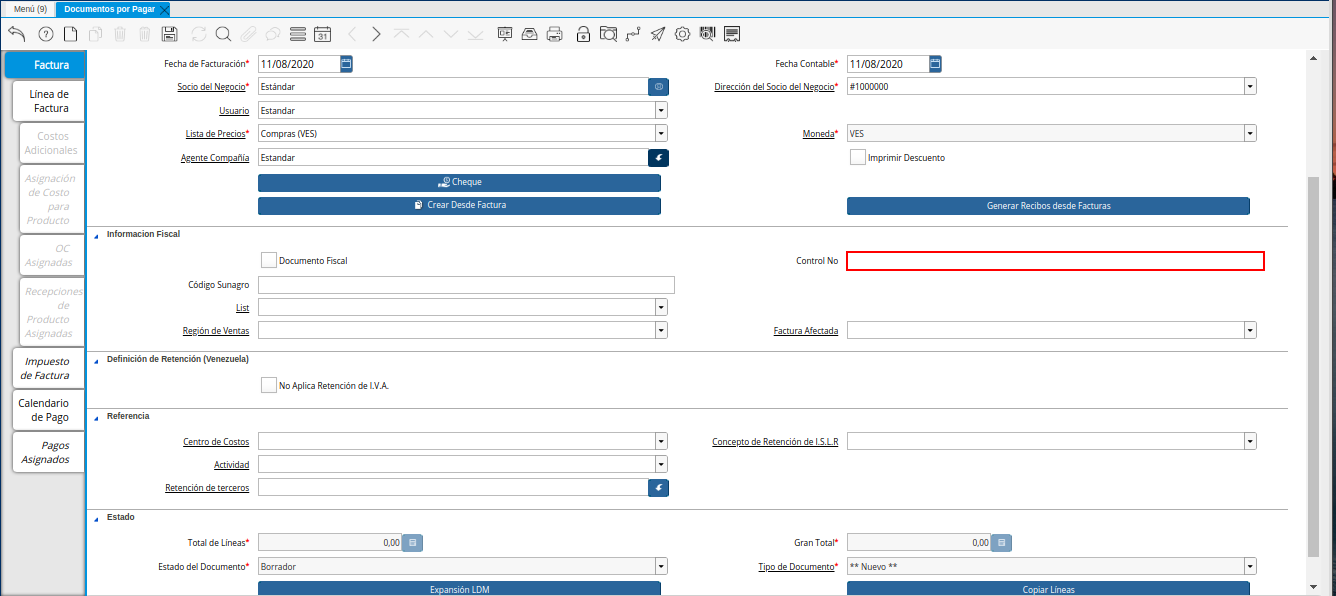Open the Concepto de Retención de I.S.L.R dropdown
Viewport: 1336px width, 596px height.
coord(1250,441)
